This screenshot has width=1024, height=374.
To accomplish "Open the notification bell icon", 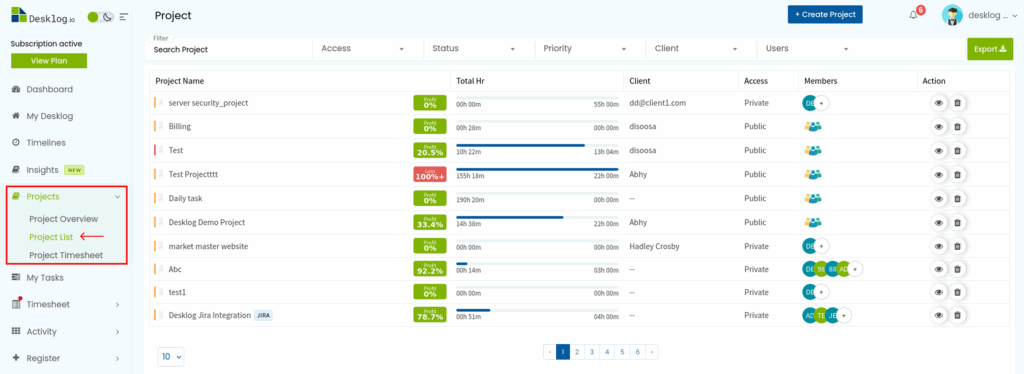I will [914, 15].
